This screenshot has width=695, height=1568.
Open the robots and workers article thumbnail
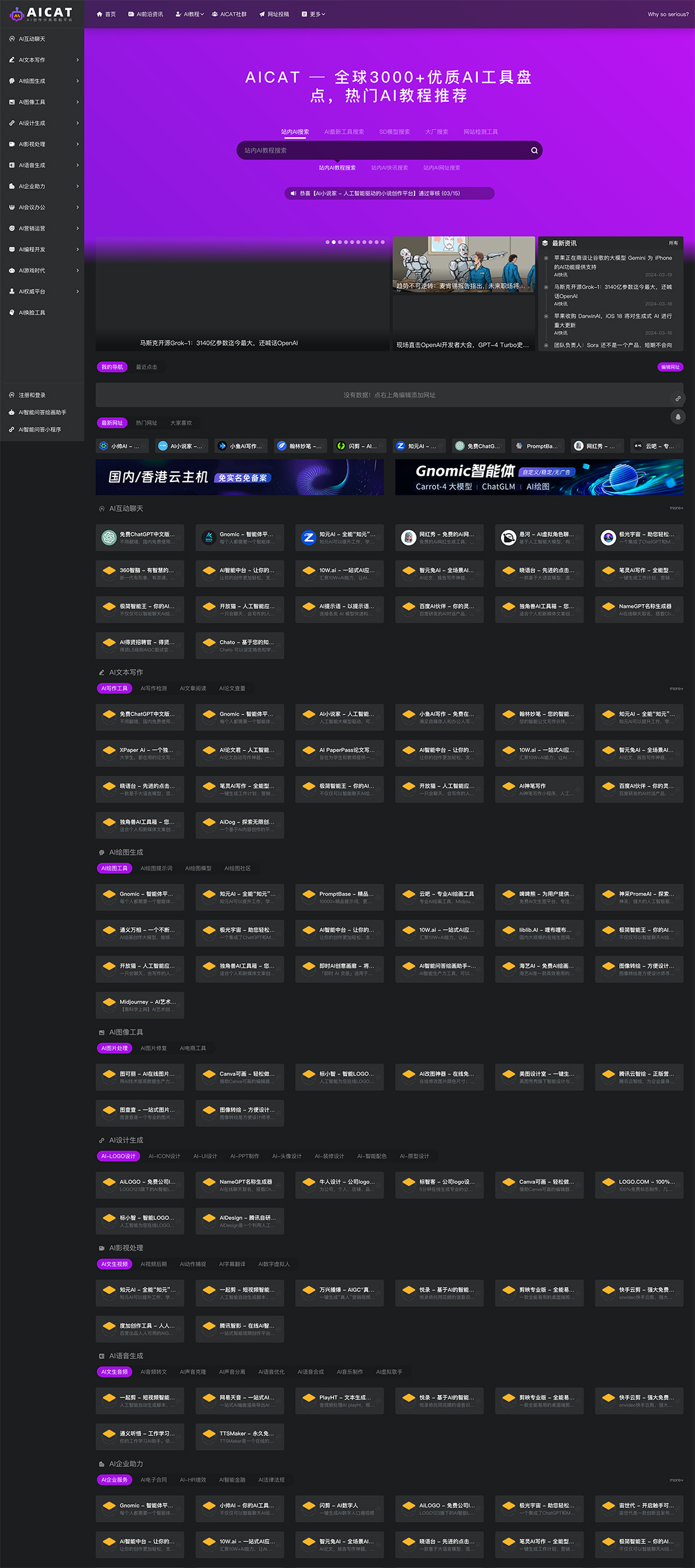pos(464,265)
